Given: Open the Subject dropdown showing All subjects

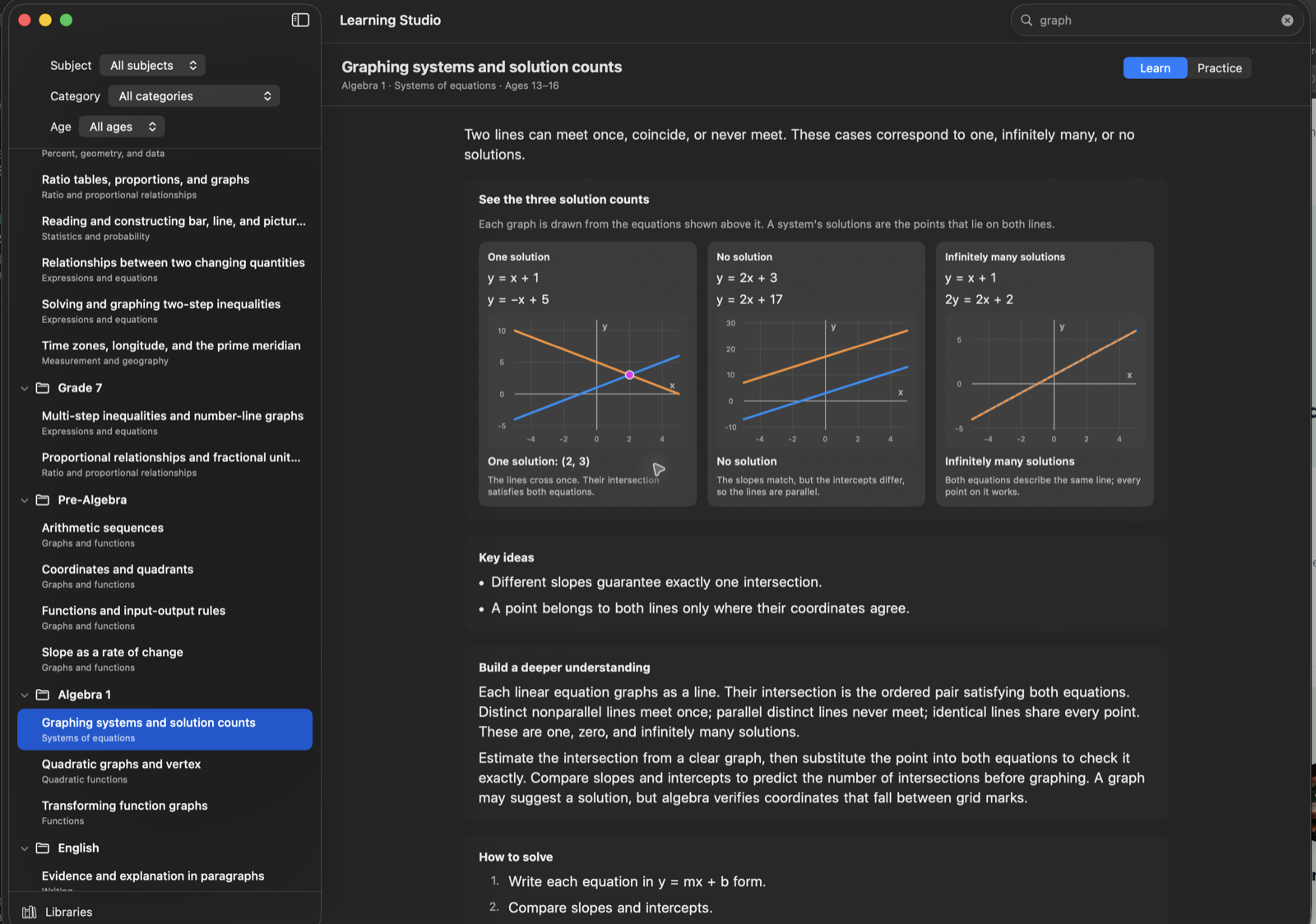Looking at the screenshot, I should (153, 65).
